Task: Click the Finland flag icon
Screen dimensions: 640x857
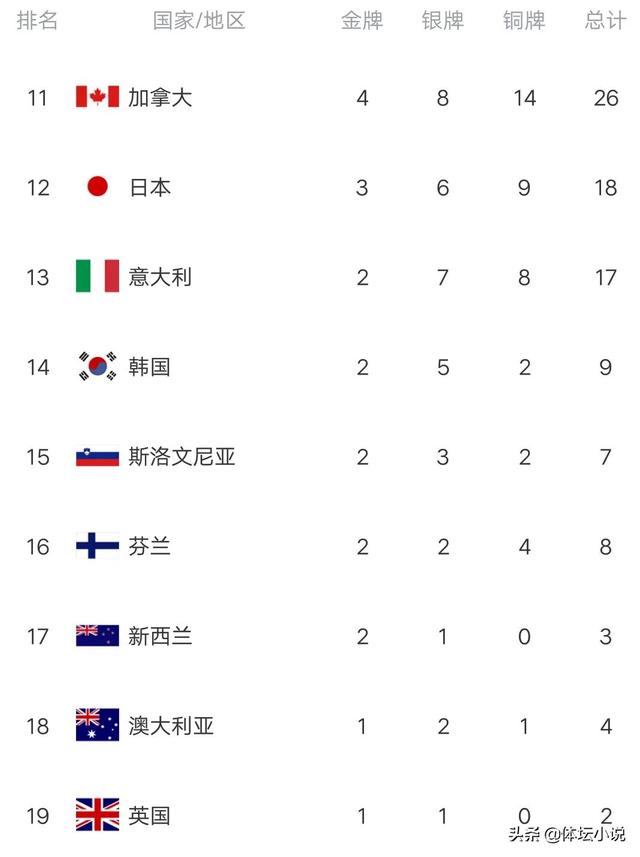Action: point(97,546)
